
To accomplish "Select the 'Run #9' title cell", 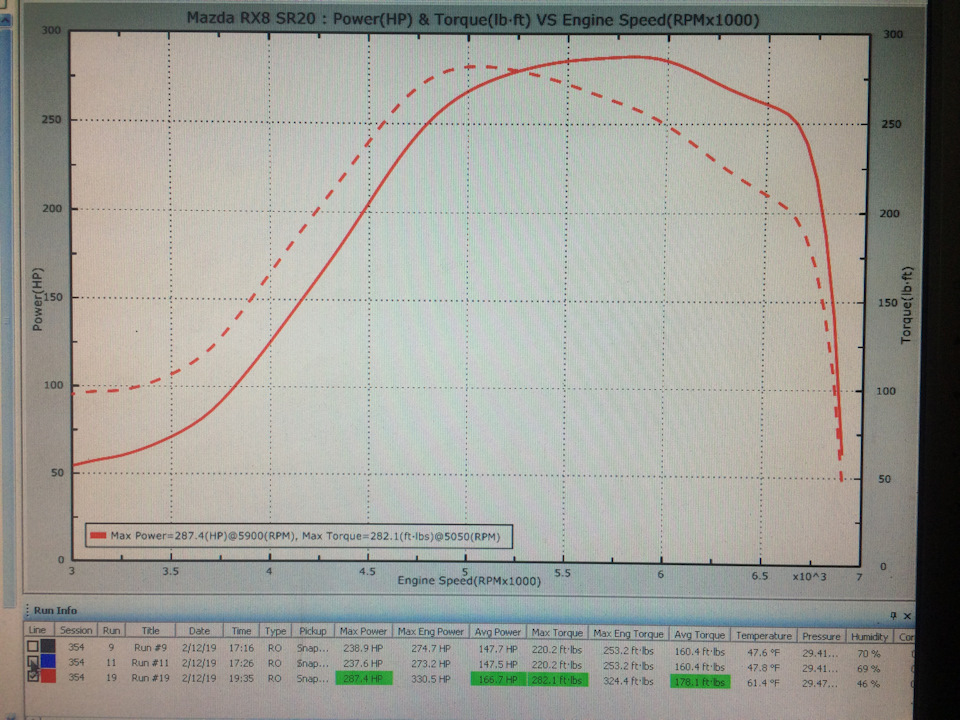I will coord(150,647).
